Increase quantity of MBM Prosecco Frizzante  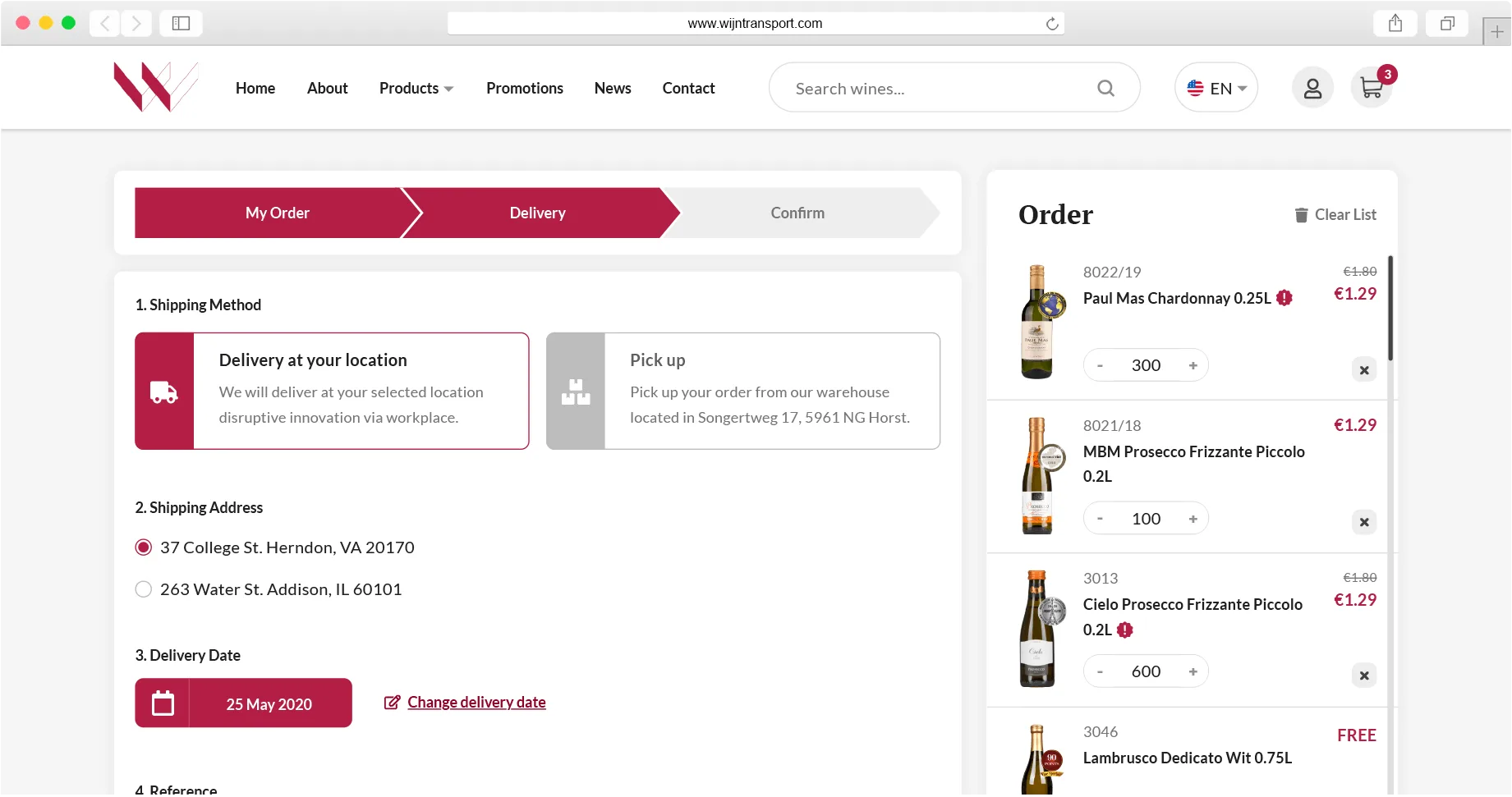tap(1193, 519)
